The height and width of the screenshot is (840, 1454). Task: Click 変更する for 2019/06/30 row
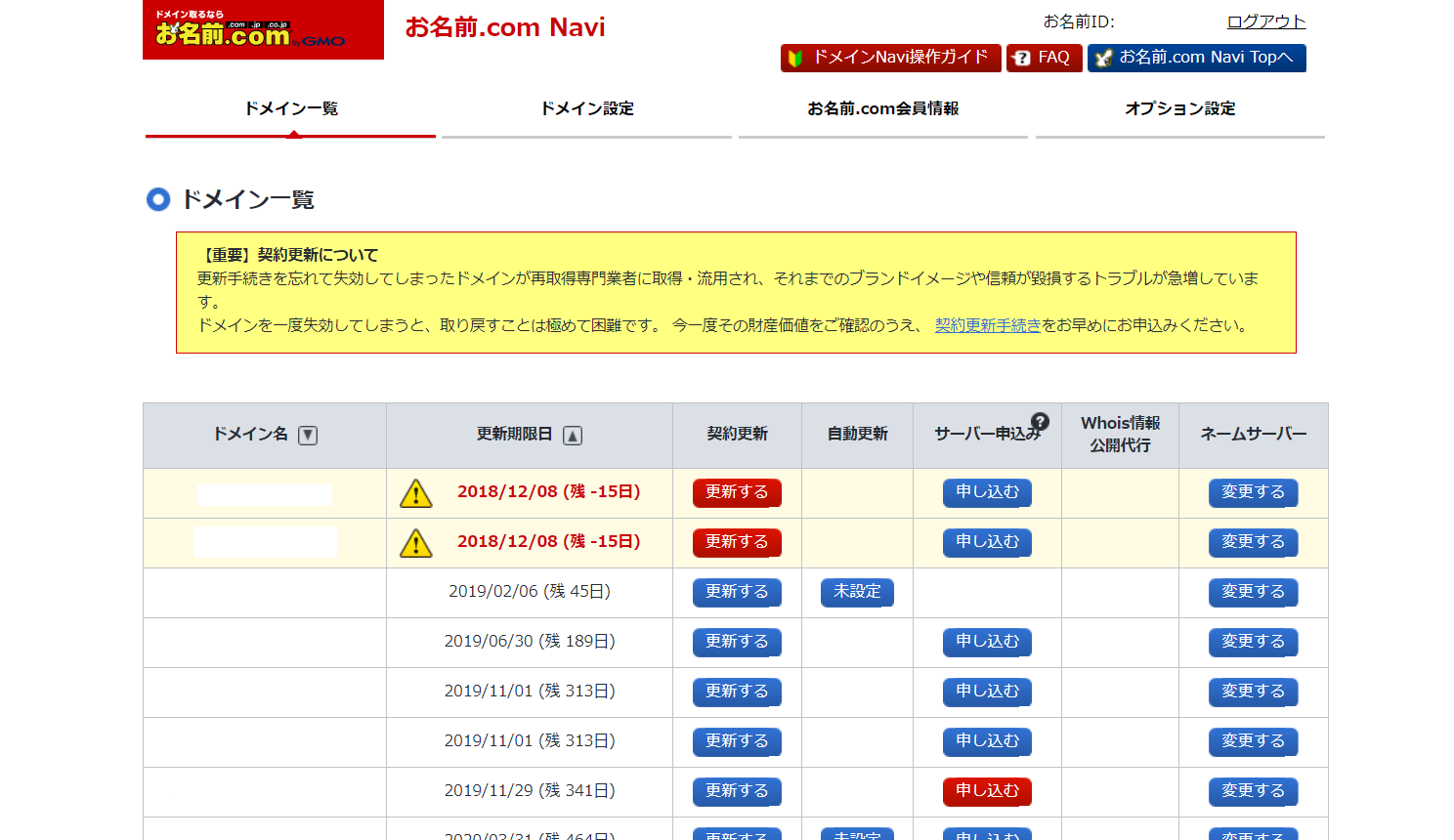point(1254,643)
